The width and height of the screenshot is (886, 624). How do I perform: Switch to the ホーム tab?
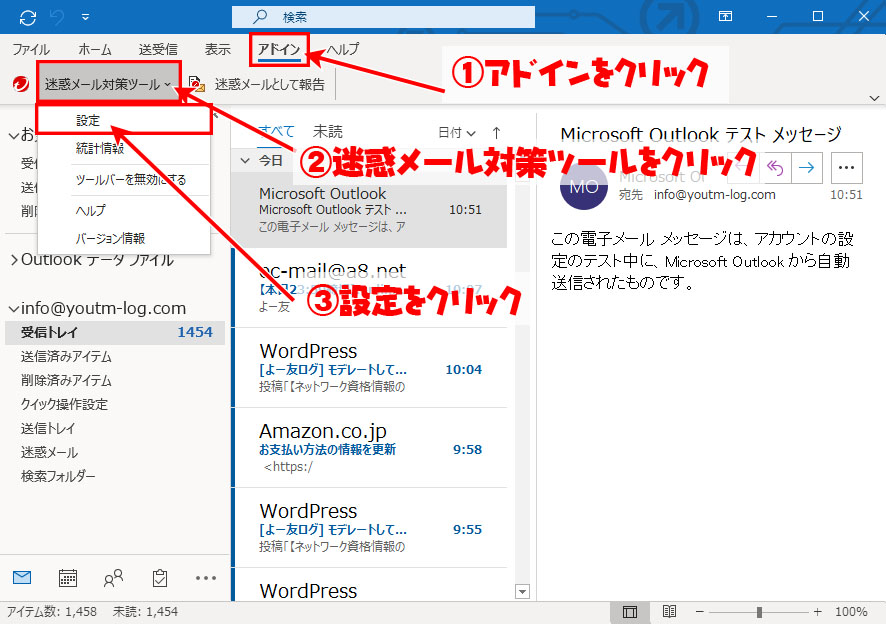pyautogui.click(x=95, y=50)
